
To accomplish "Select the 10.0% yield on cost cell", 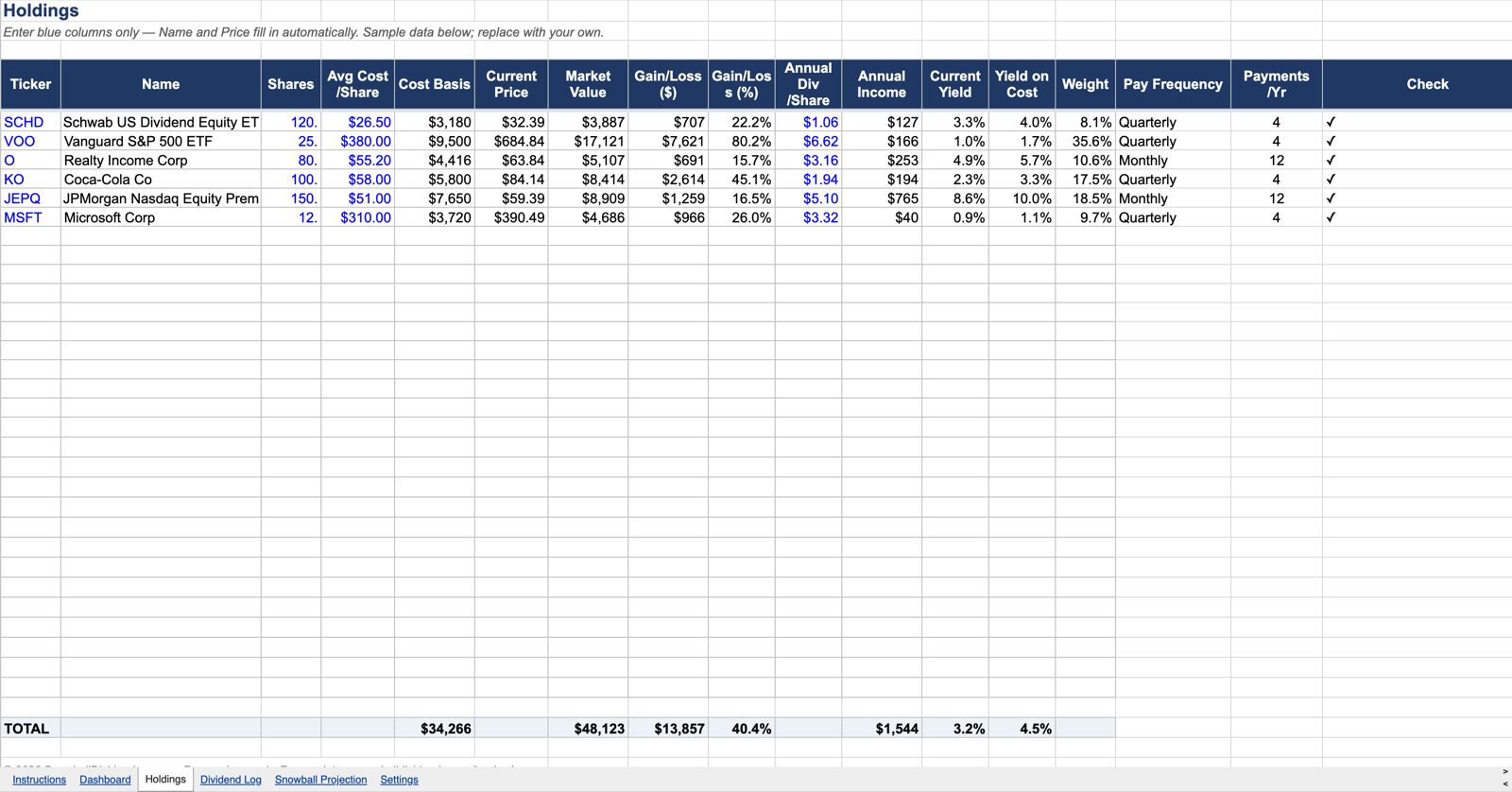I will click(x=1022, y=198).
